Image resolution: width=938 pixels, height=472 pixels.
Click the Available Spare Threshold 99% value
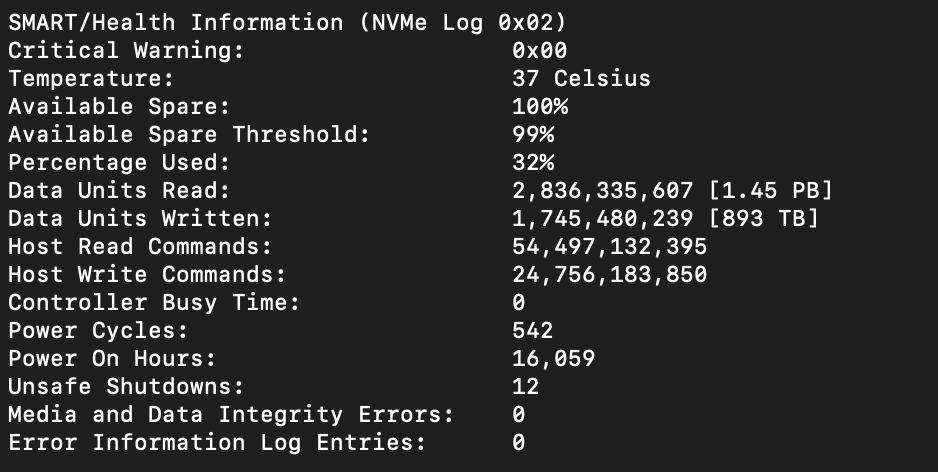click(533, 135)
